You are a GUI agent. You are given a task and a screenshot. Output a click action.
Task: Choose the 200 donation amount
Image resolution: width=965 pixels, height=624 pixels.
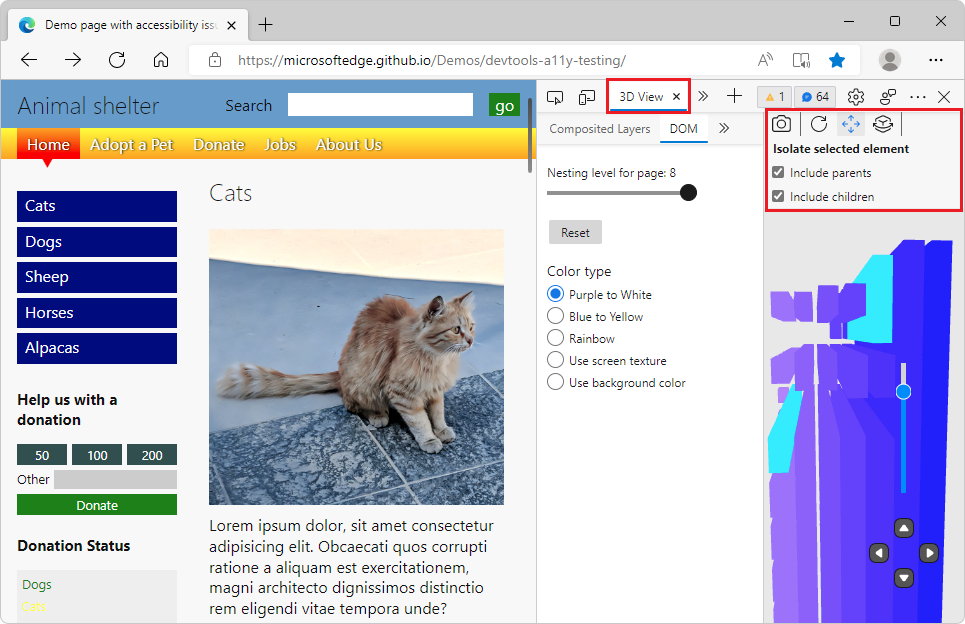pyautogui.click(x=152, y=455)
